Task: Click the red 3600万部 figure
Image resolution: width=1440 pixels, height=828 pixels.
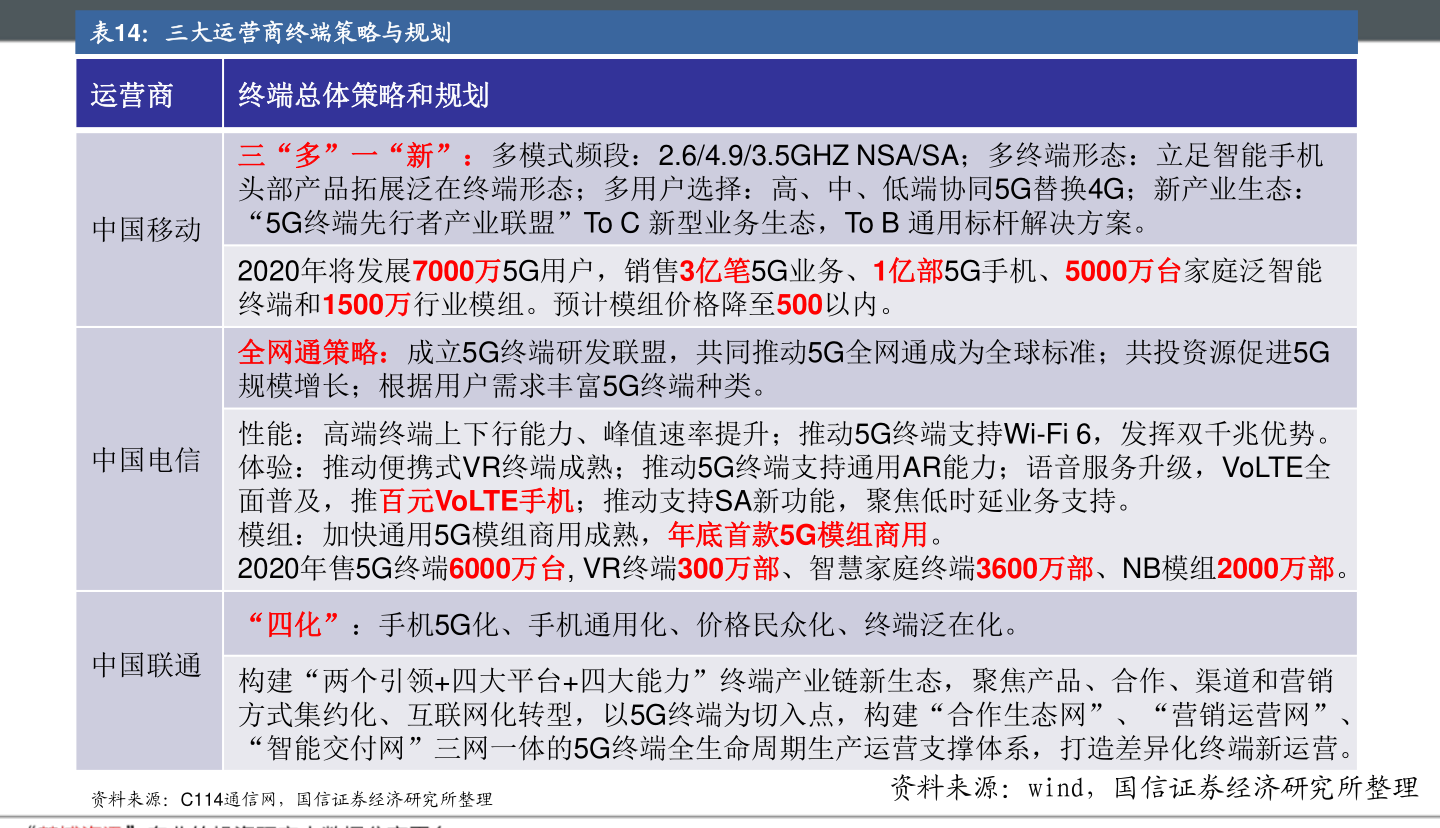Action: tap(1034, 569)
